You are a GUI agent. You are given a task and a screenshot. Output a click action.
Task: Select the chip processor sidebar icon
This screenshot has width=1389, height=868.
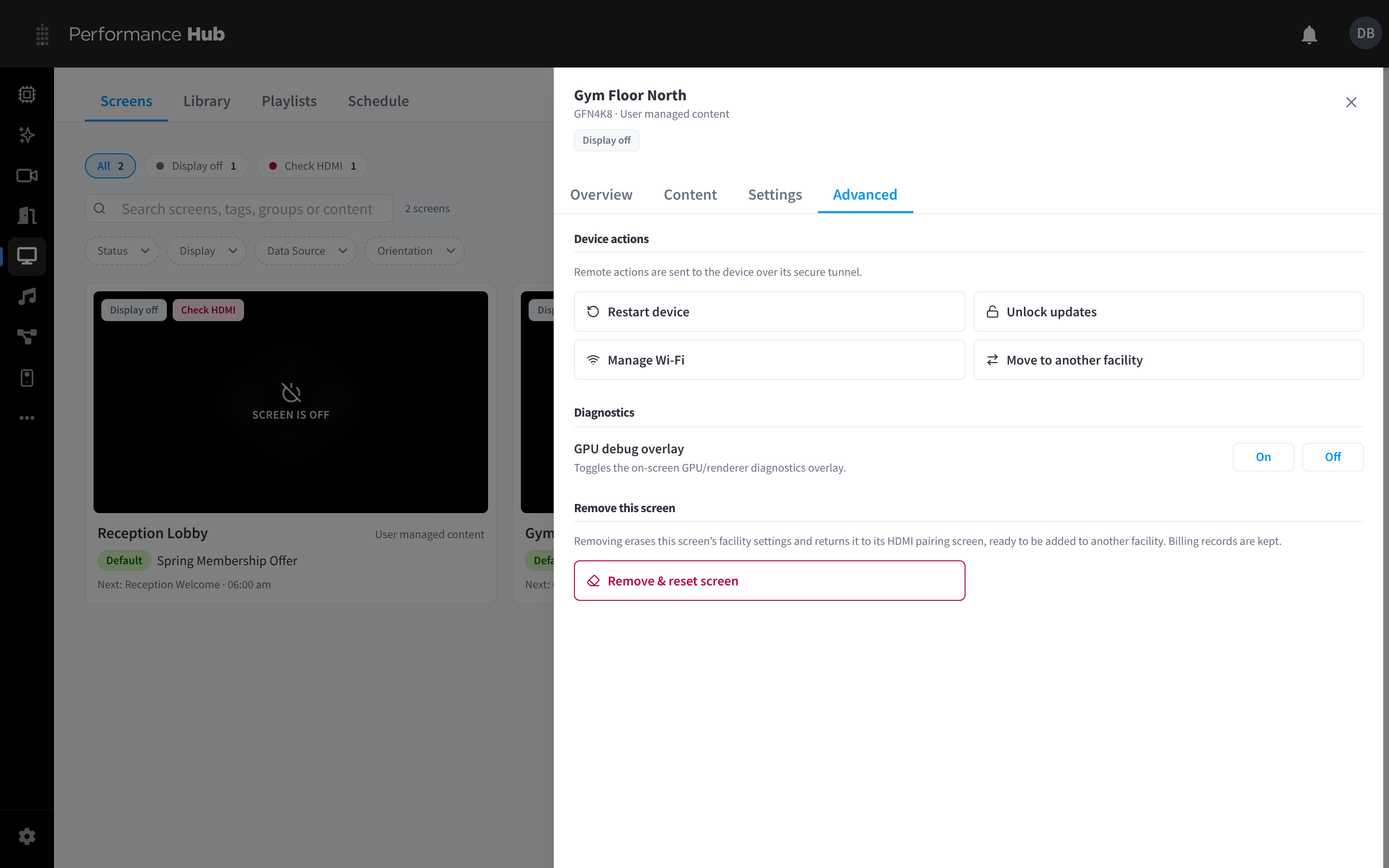tap(27, 94)
